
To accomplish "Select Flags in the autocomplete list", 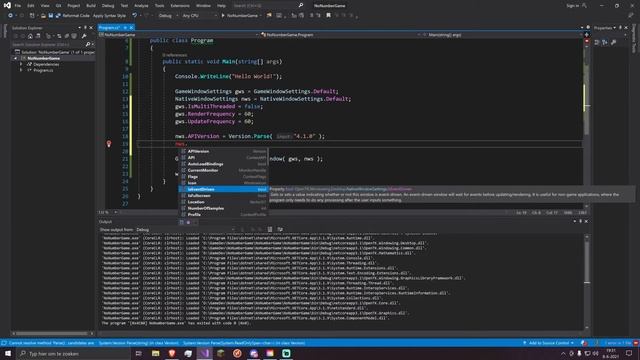I will coord(224,177).
